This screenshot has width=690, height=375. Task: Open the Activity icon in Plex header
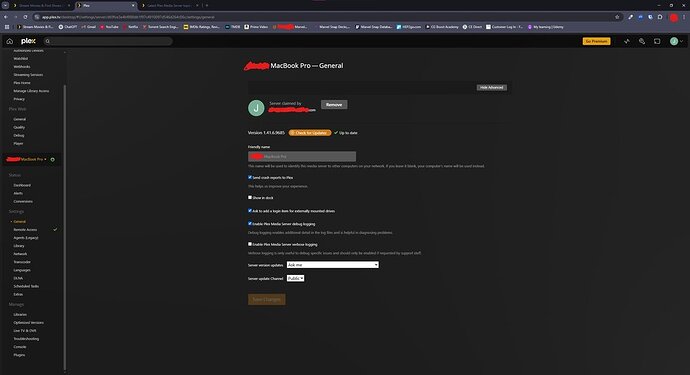[x=627, y=41]
